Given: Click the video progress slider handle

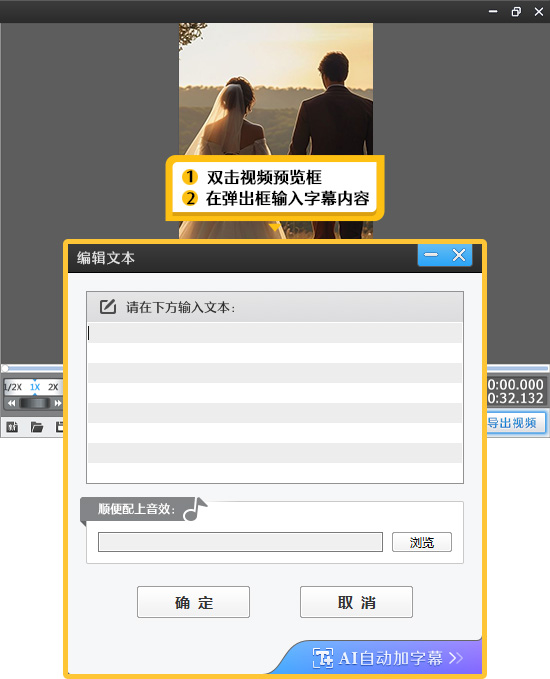Looking at the screenshot, I should [x=5, y=369].
